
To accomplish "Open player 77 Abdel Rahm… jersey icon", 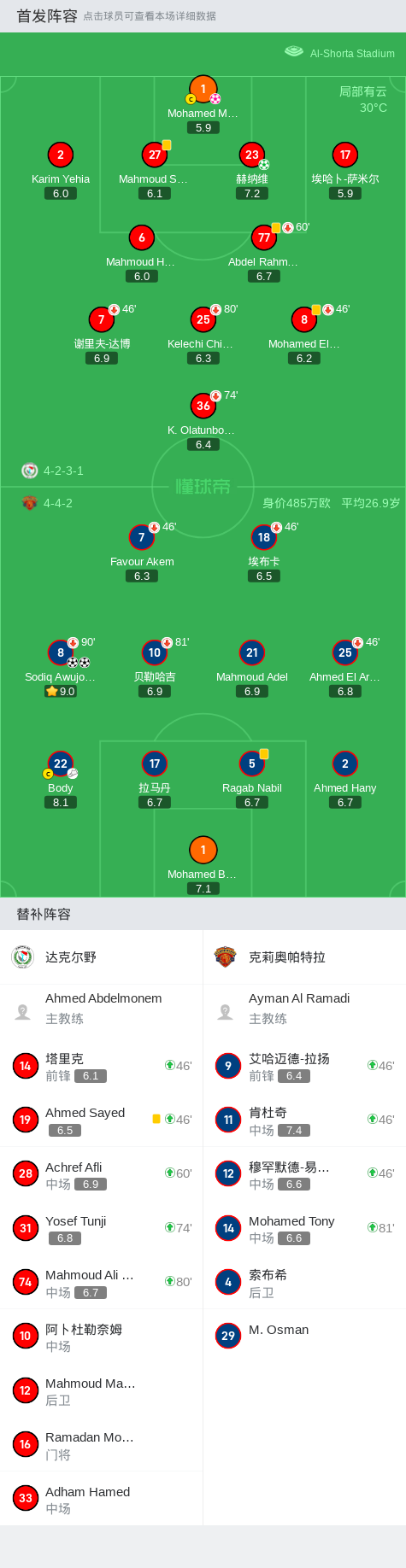I will [263, 237].
